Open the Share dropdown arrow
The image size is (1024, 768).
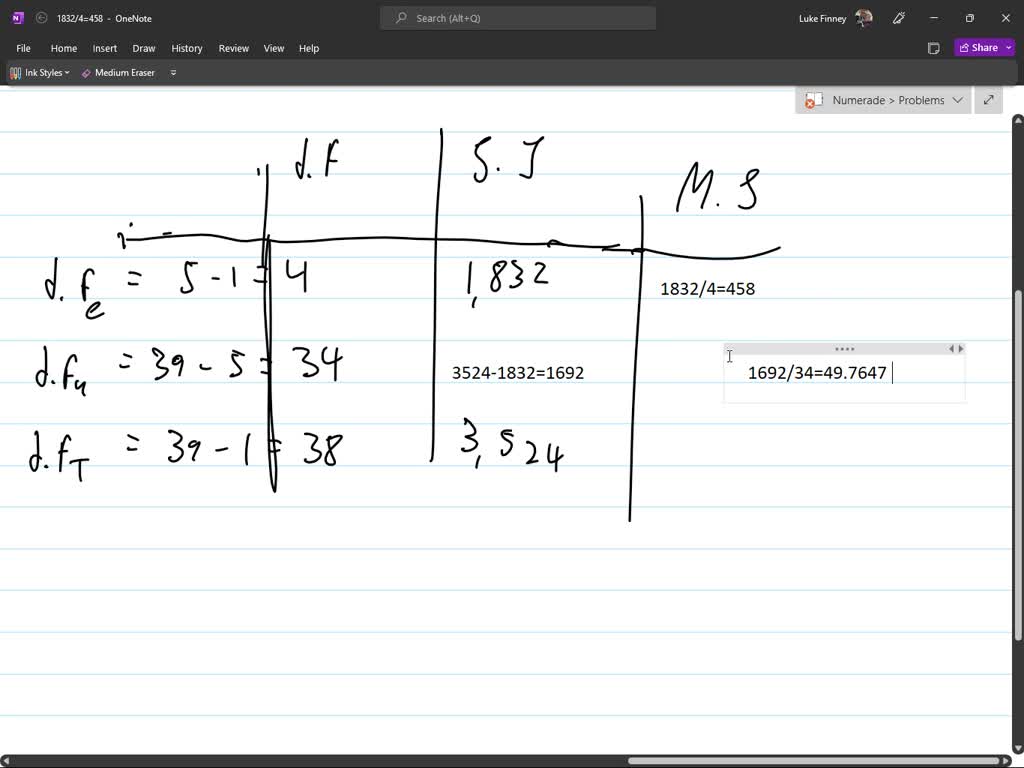tap(1007, 47)
